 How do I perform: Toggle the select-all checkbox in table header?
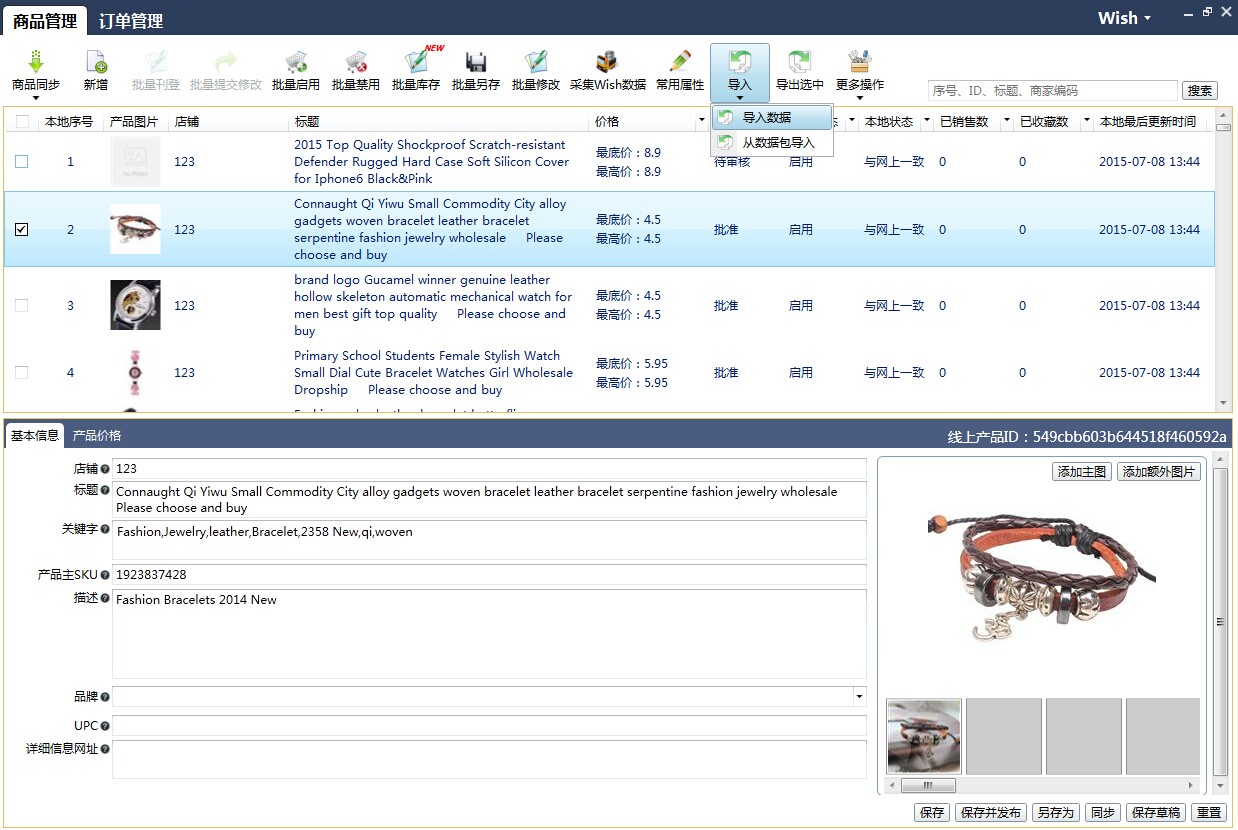click(22, 122)
